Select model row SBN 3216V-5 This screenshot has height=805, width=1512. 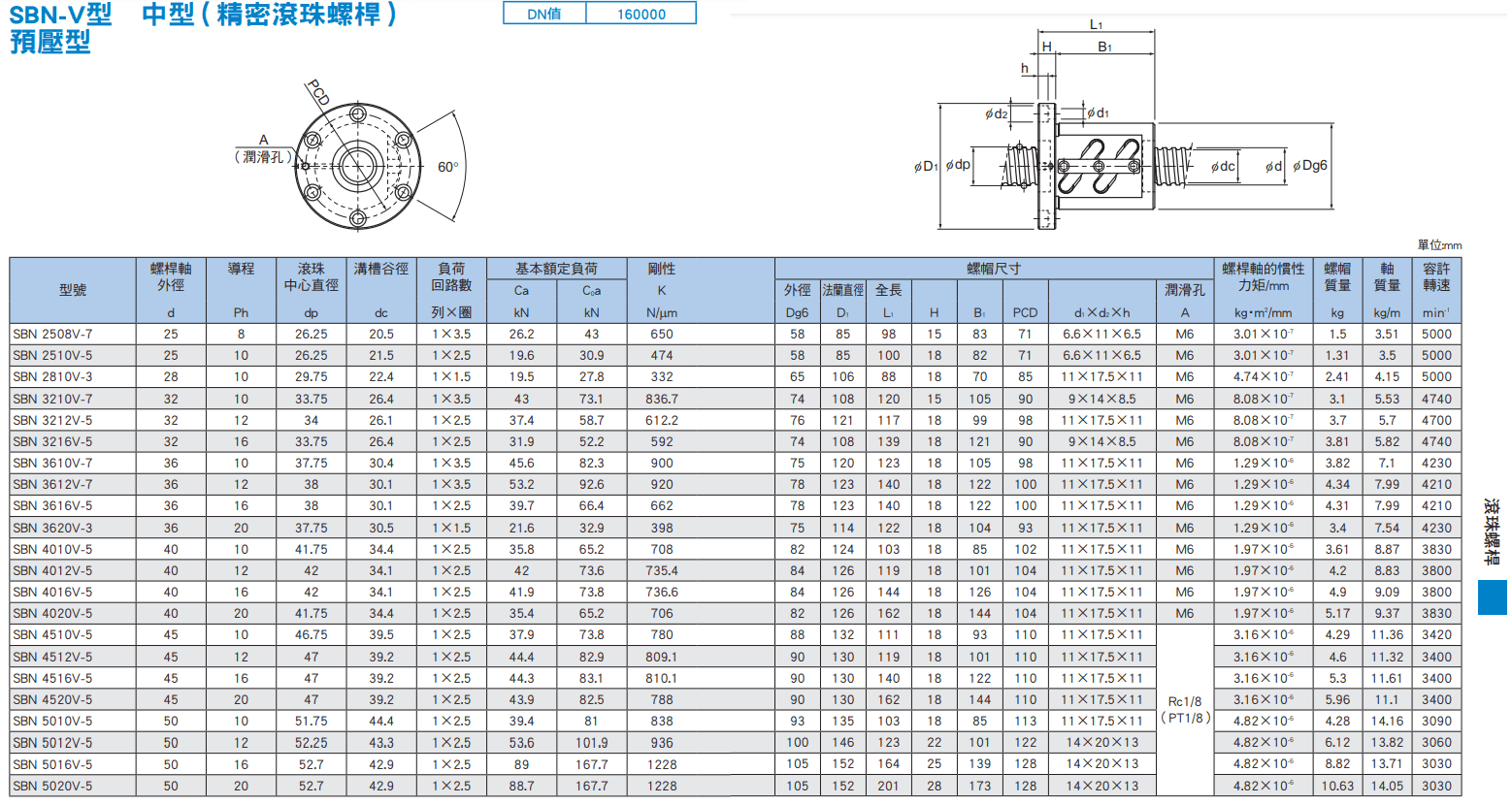coord(736,441)
